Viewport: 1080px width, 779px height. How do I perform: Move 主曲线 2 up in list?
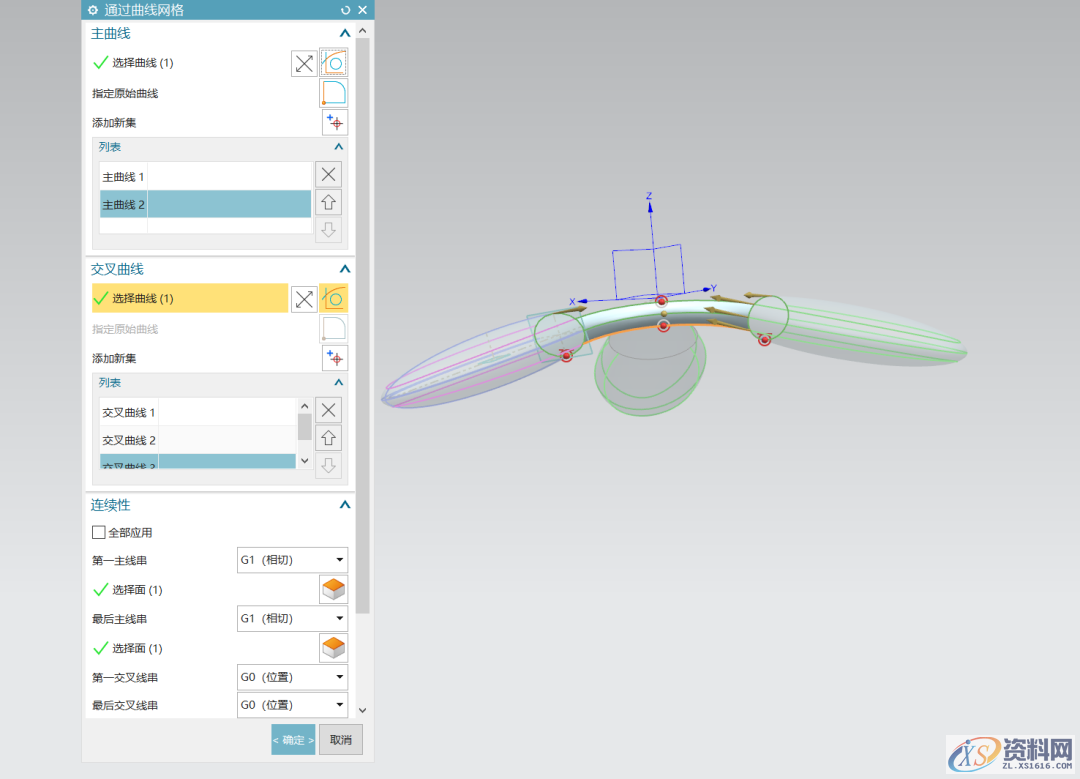[328, 202]
